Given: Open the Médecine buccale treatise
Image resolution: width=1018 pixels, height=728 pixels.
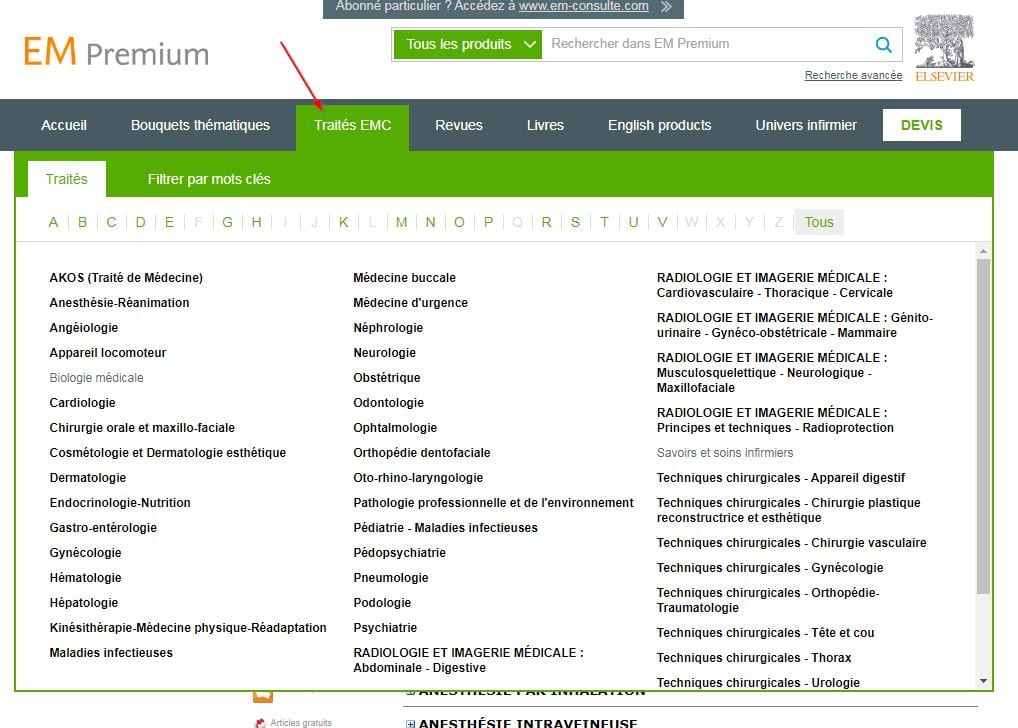Looking at the screenshot, I should point(404,278).
